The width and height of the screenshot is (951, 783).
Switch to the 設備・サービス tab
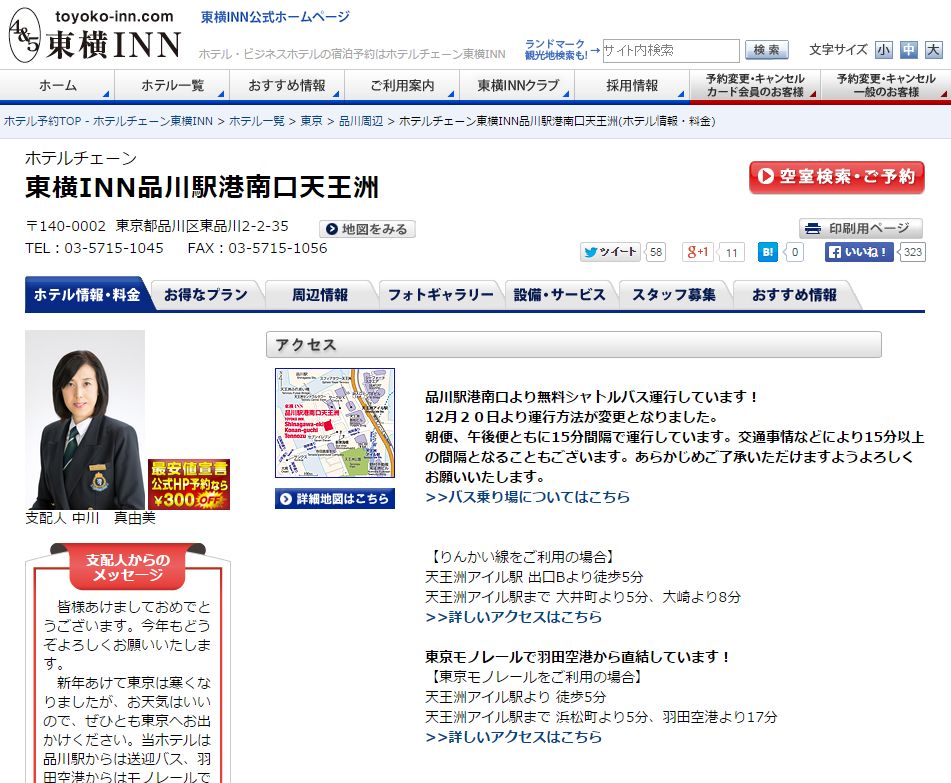coord(559,295)
